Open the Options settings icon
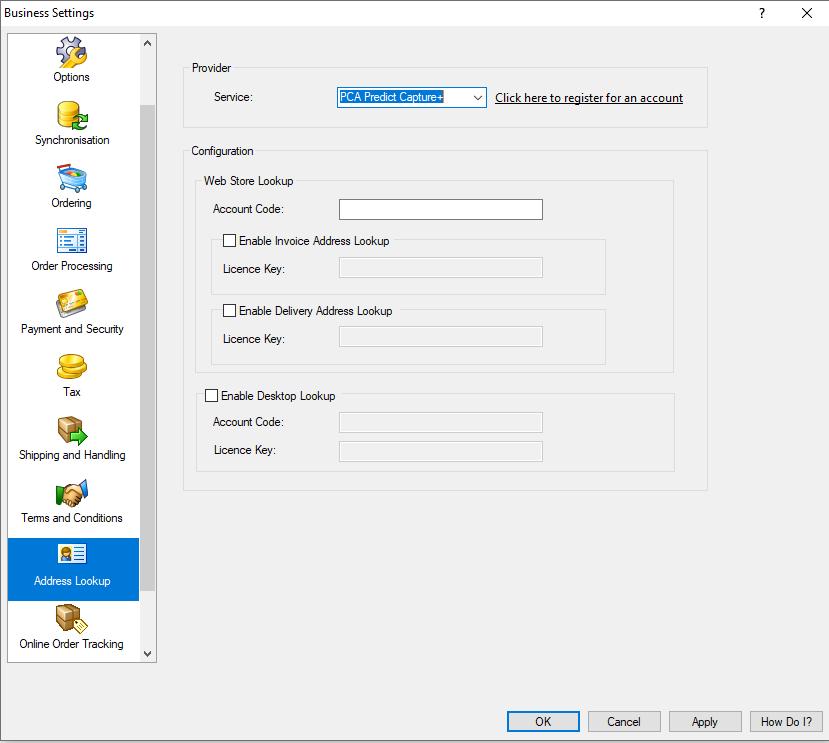Image resolution: width=829 pixels, height=743 pixels. [72, 52]
